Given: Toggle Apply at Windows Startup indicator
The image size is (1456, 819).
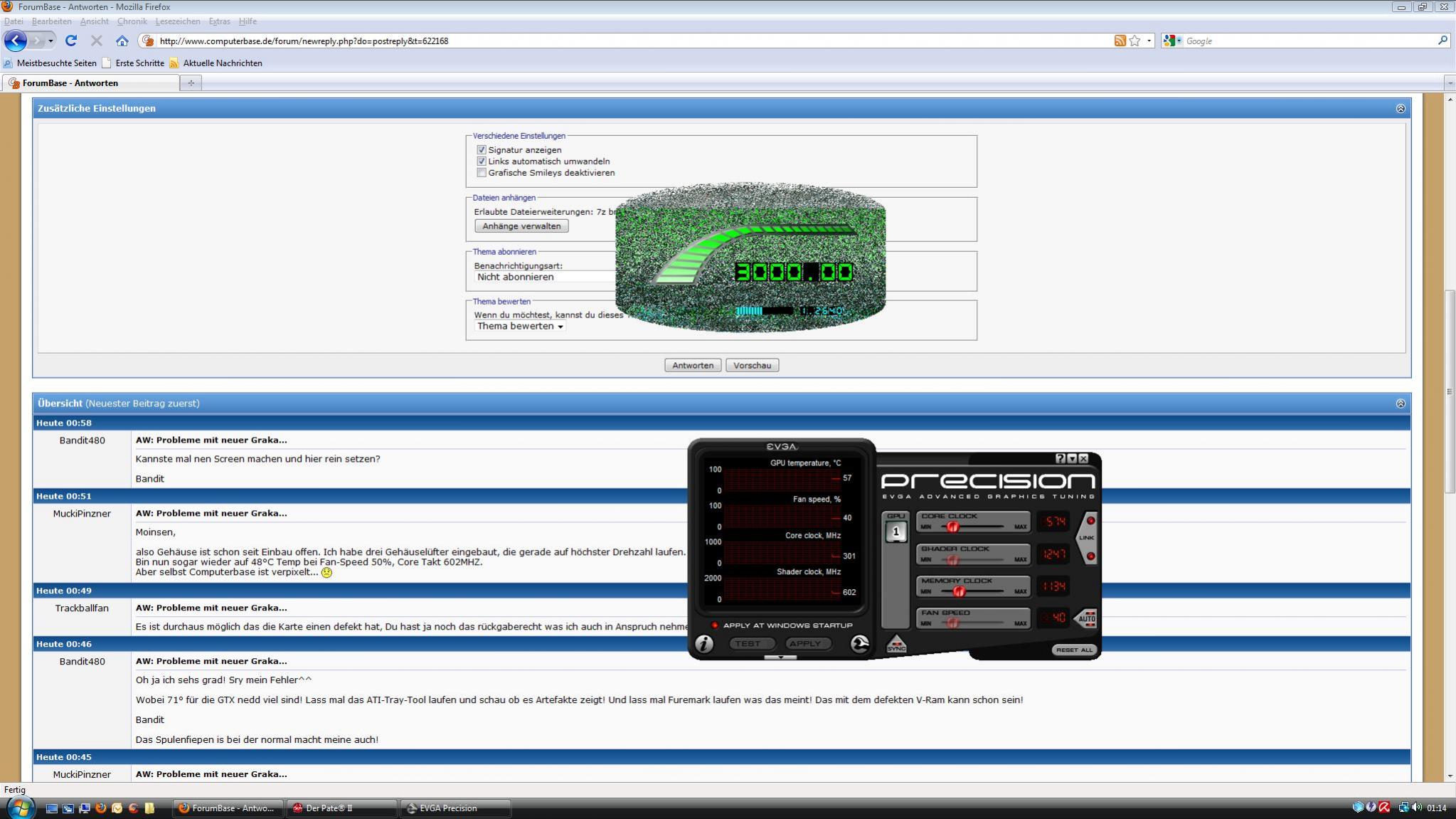Looking at the screenshot, I should 715,625.
